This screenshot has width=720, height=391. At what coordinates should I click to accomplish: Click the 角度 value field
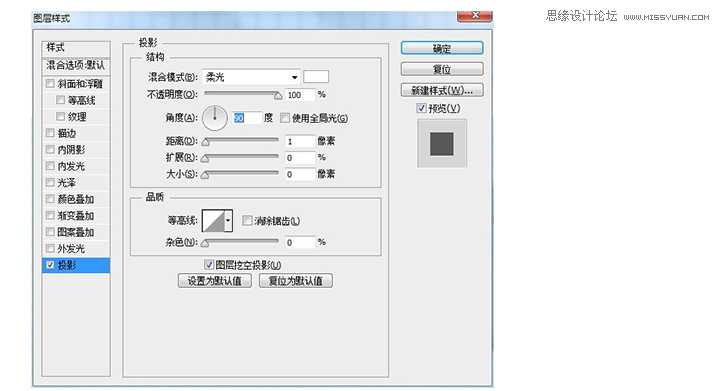(x=247, y=118)
